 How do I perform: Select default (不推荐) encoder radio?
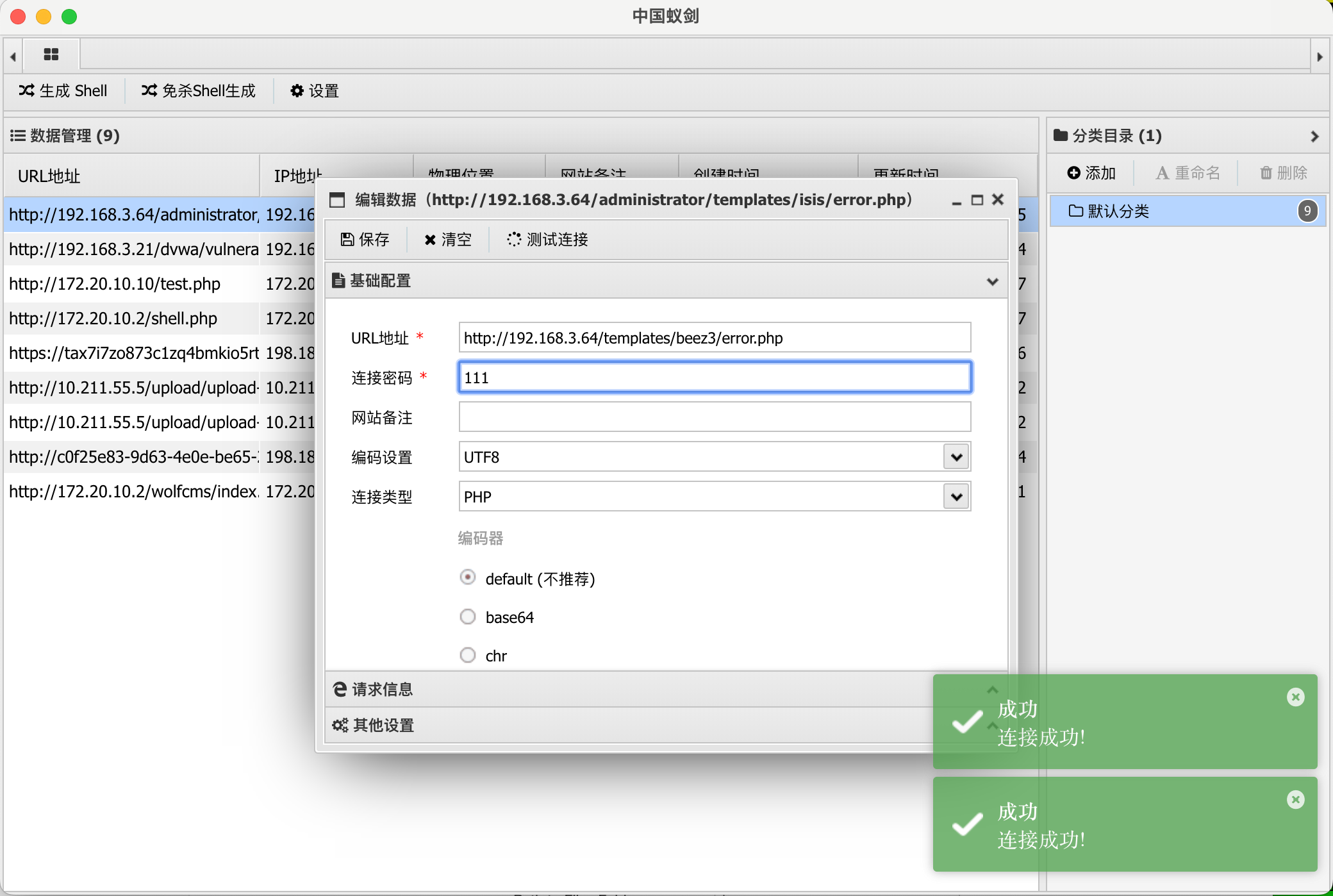click(468, 577)
